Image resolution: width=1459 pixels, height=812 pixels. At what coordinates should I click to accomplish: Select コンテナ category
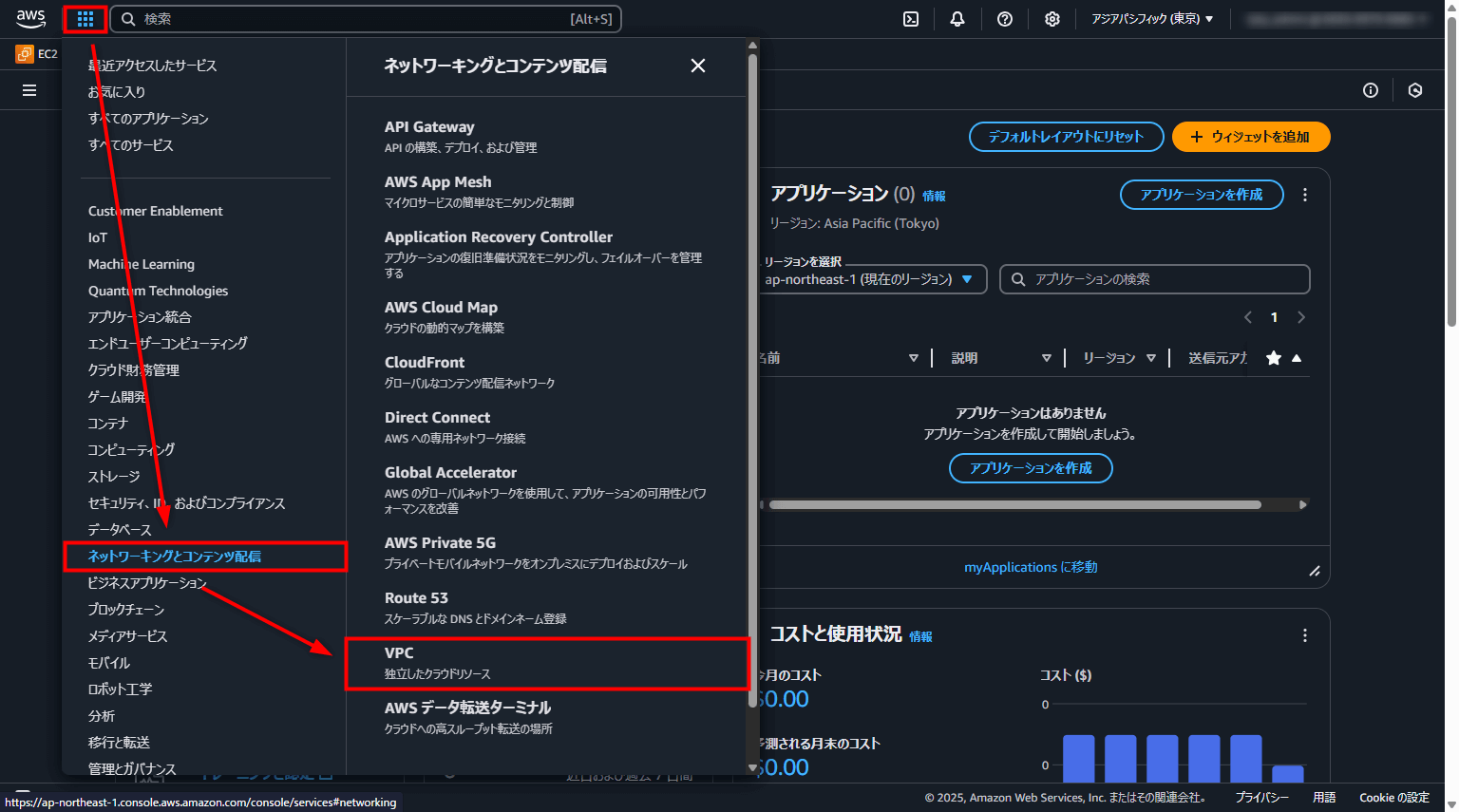click(x=108, y=424)
